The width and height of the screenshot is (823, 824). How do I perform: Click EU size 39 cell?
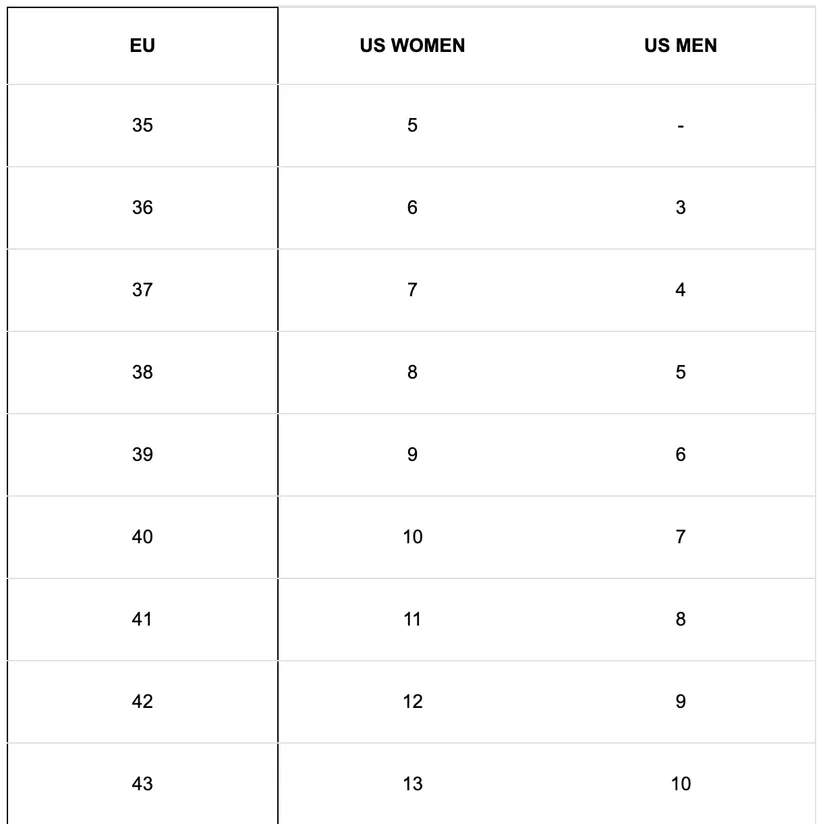[142, 455]
